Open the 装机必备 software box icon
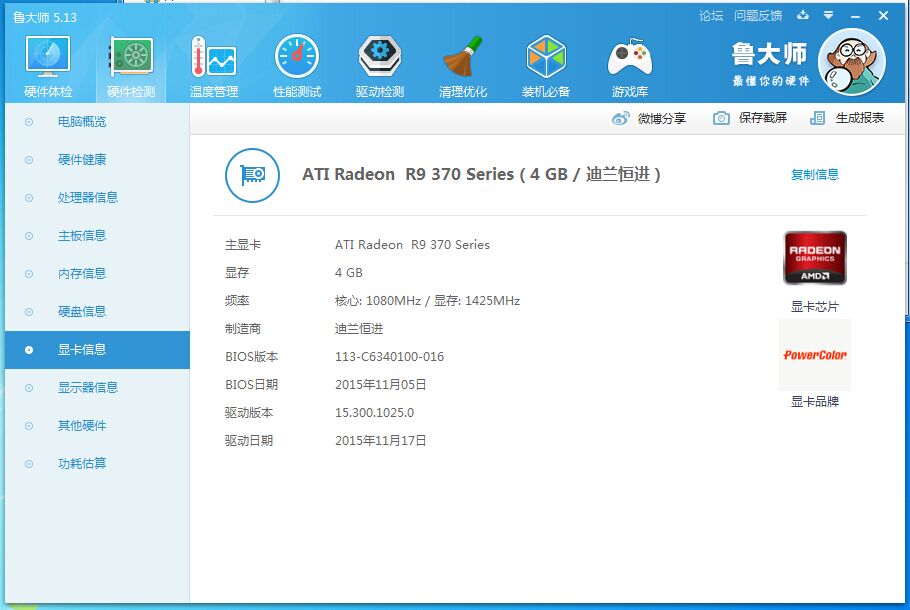Image resolution: width=910 pixels, height=610 pixels. click(x=546, y=56)
